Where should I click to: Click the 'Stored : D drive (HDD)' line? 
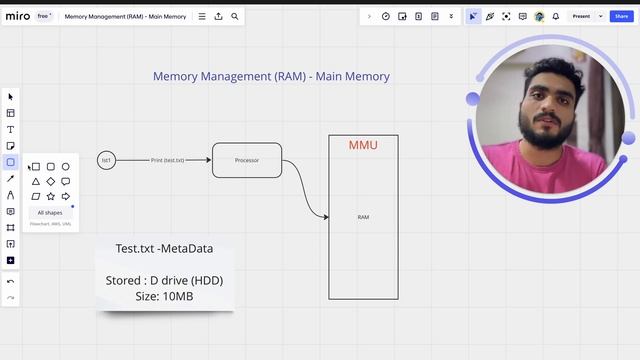pyautogui.click(x=164, y=280)
